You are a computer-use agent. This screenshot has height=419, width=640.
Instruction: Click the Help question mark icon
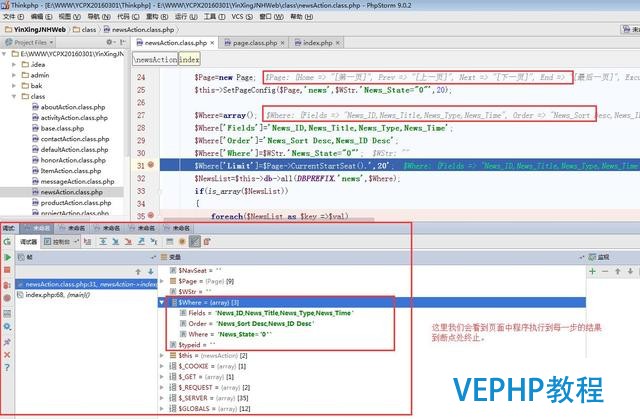click(7, 368)
